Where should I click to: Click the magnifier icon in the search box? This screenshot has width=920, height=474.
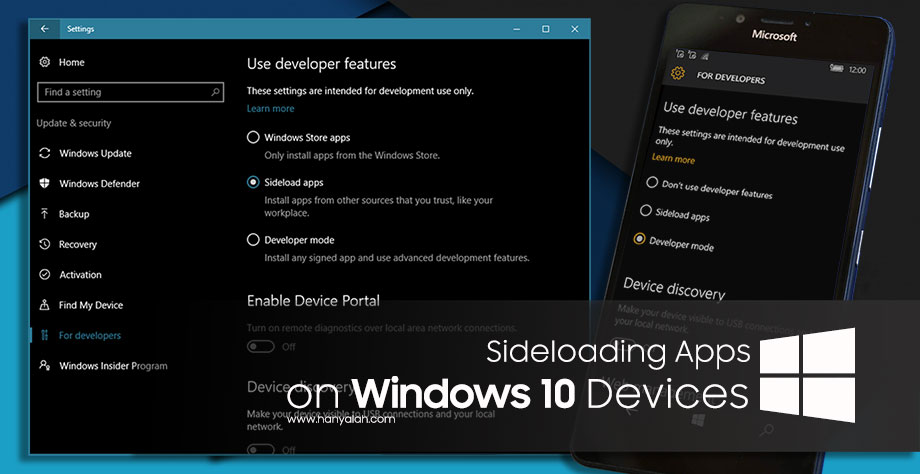point(215,92)
